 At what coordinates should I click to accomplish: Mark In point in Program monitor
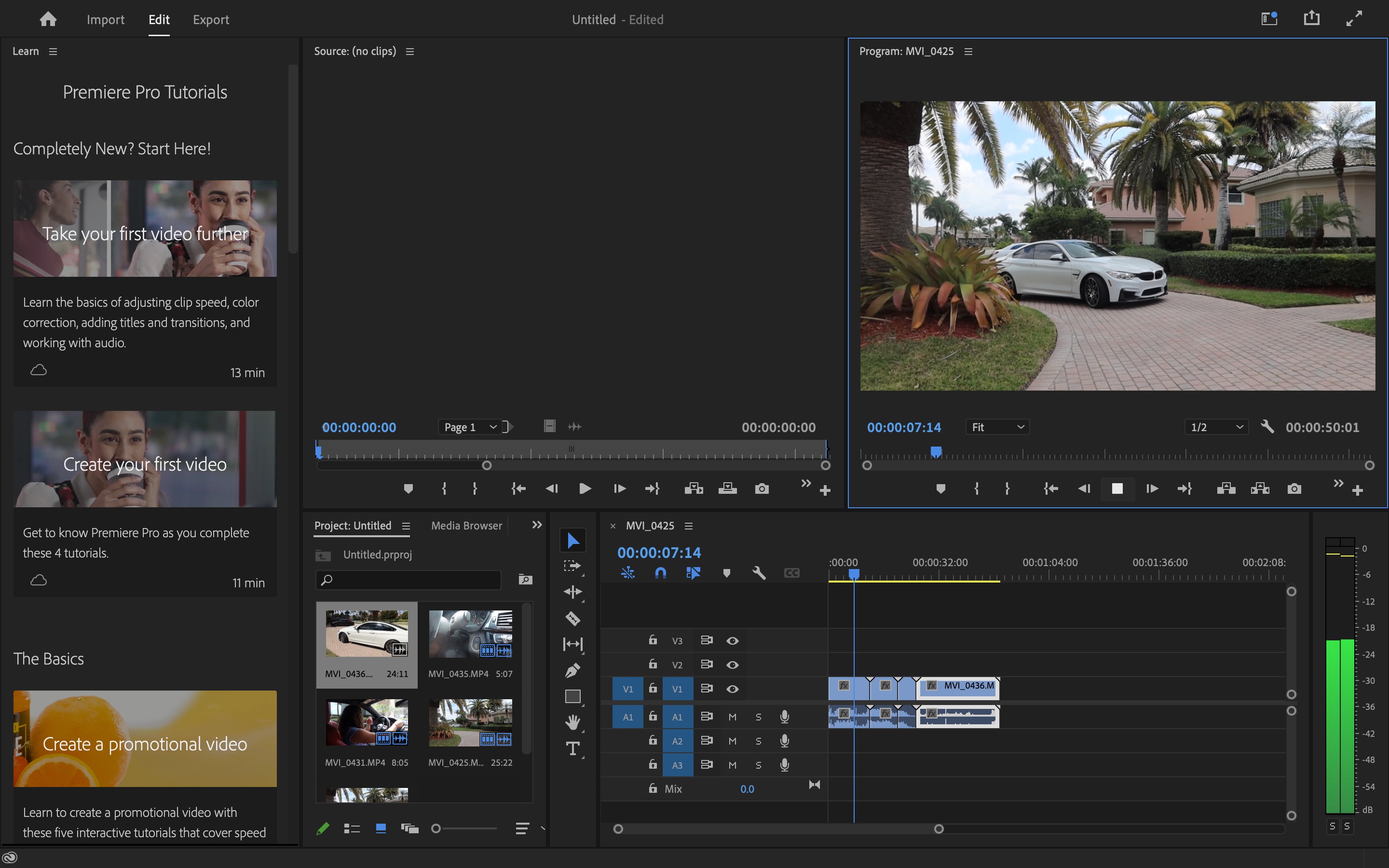976,488
